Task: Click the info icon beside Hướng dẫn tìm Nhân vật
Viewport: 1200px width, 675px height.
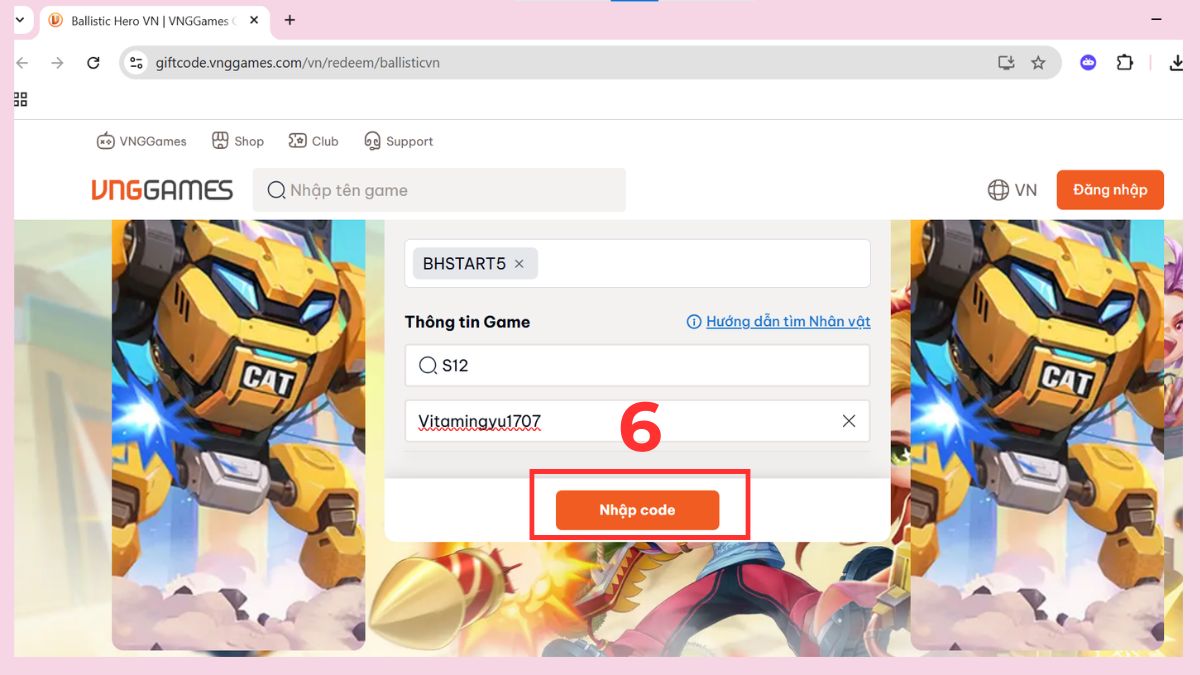Action: click(693, 321)
